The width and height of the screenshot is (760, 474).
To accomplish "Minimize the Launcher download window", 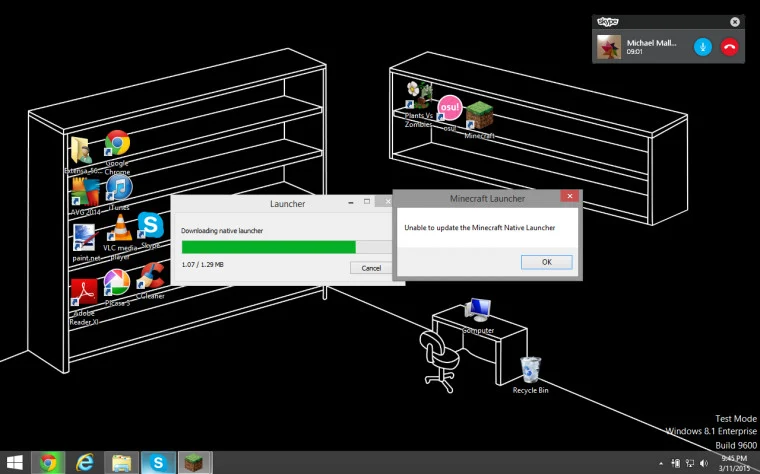I will (350, 203).
